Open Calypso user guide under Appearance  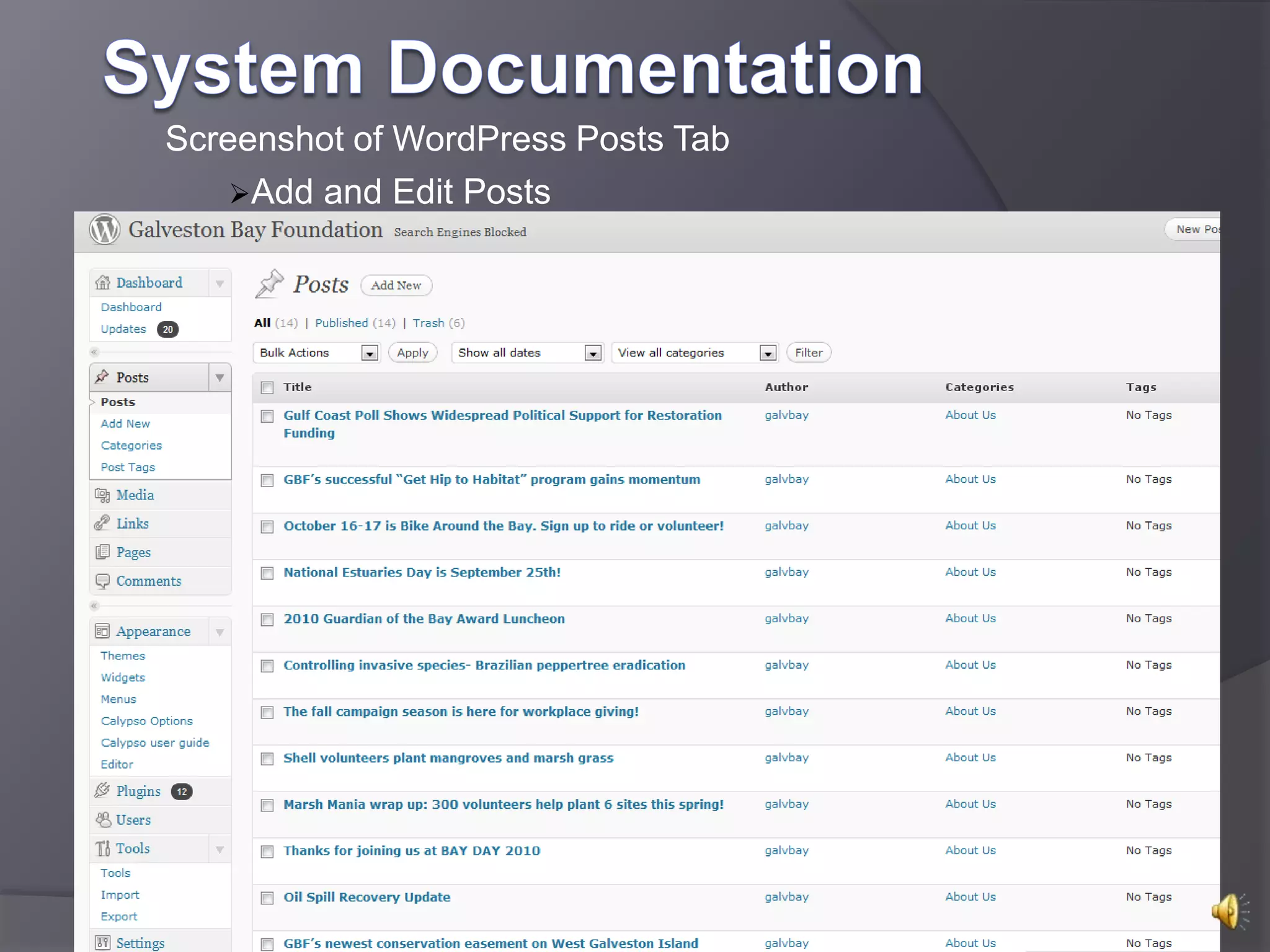155,743
